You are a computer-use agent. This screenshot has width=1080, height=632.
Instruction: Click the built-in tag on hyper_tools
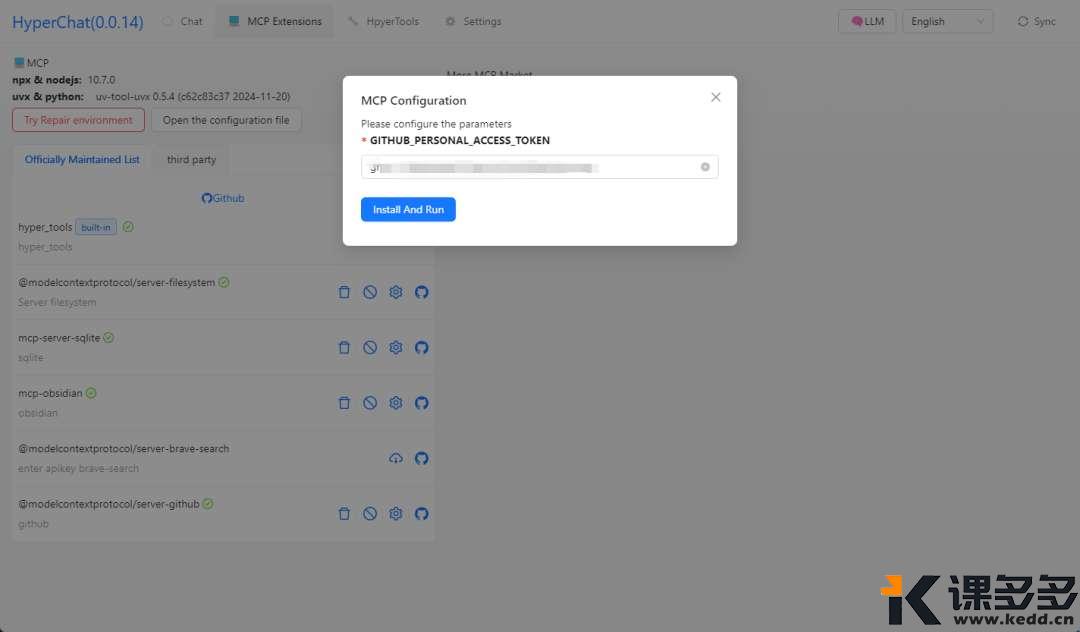(x=96, y=227)
